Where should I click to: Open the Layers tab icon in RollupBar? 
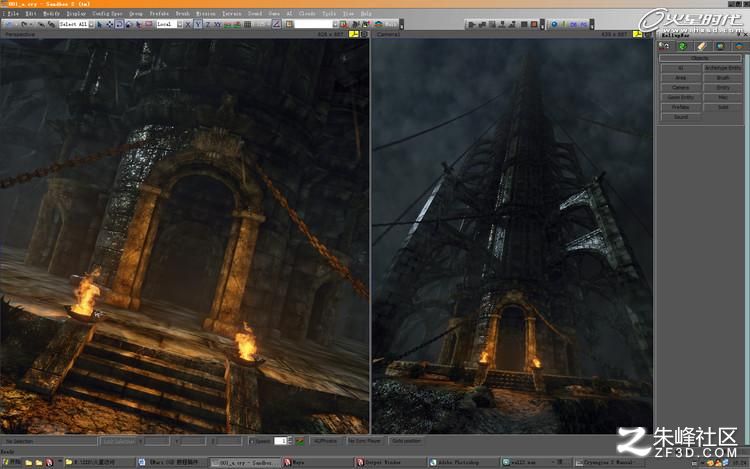[x=739, y=46]
